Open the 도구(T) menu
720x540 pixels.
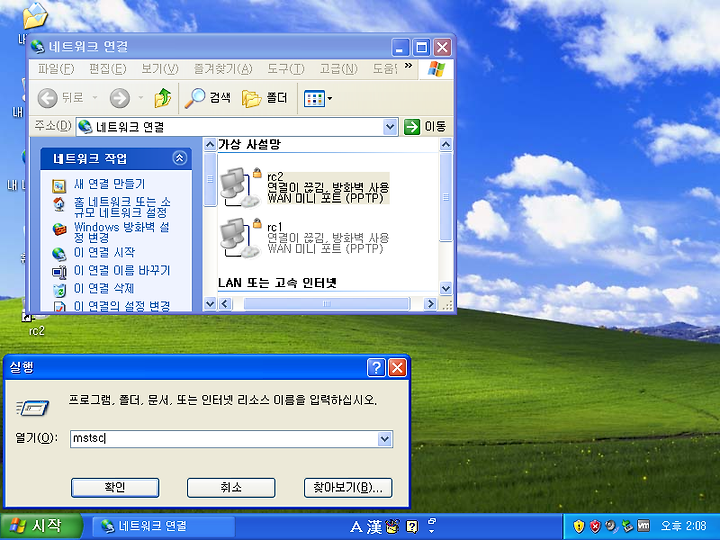[x=286, y=69]
